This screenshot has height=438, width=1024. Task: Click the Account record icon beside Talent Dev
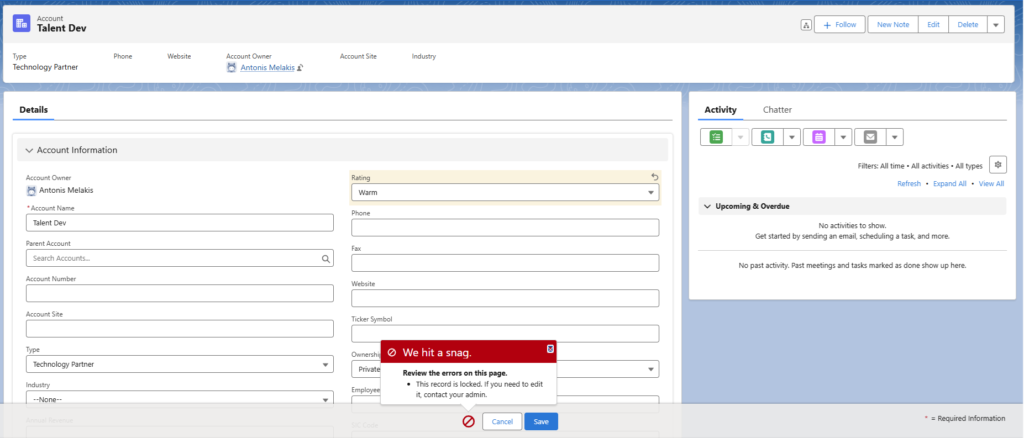tap(22, 23)
